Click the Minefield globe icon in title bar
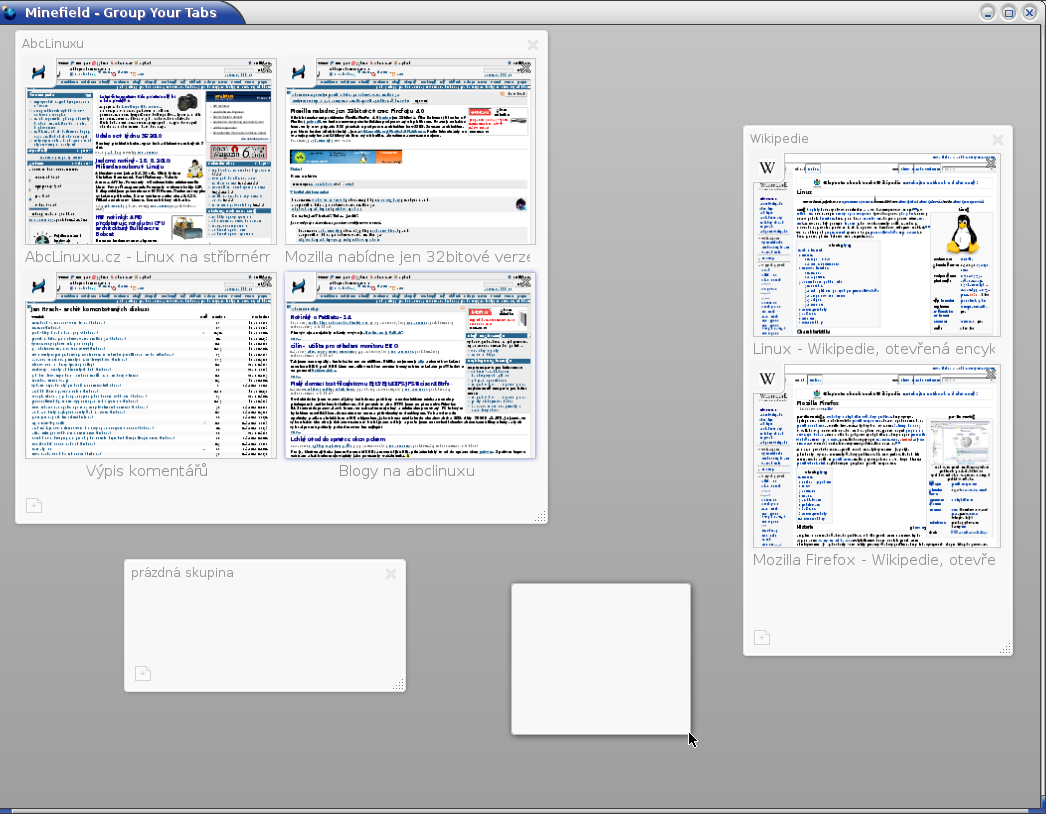 (10, 13)
